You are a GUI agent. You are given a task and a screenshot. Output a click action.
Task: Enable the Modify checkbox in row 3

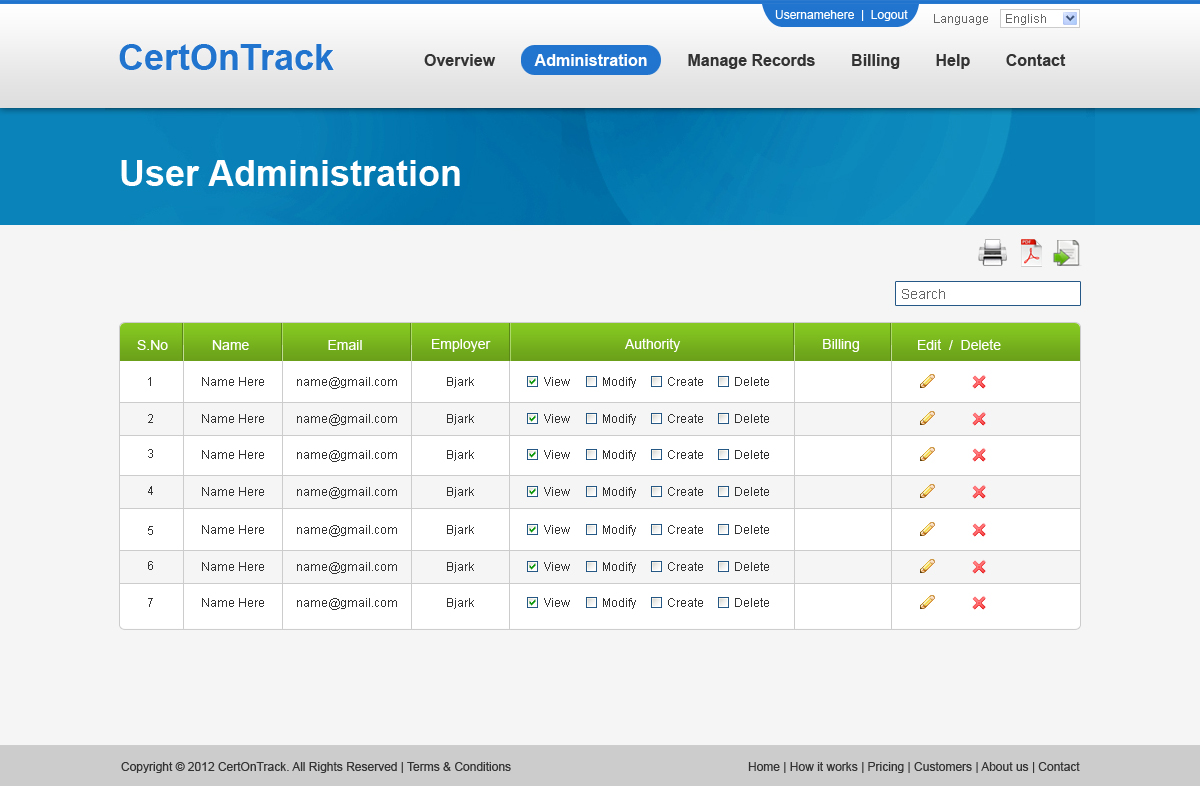click(592, 455)
